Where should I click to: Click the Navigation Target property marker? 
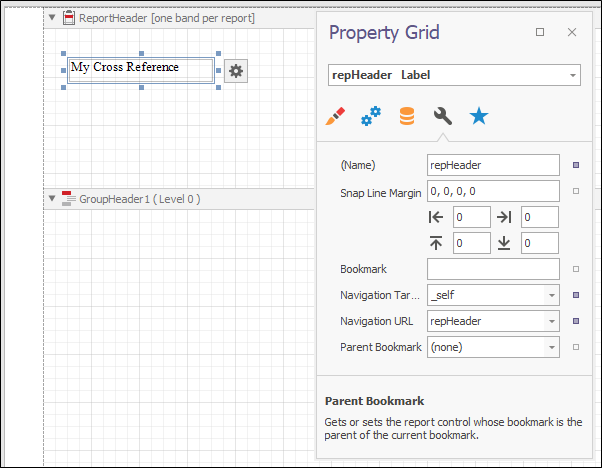click(576, 295)
